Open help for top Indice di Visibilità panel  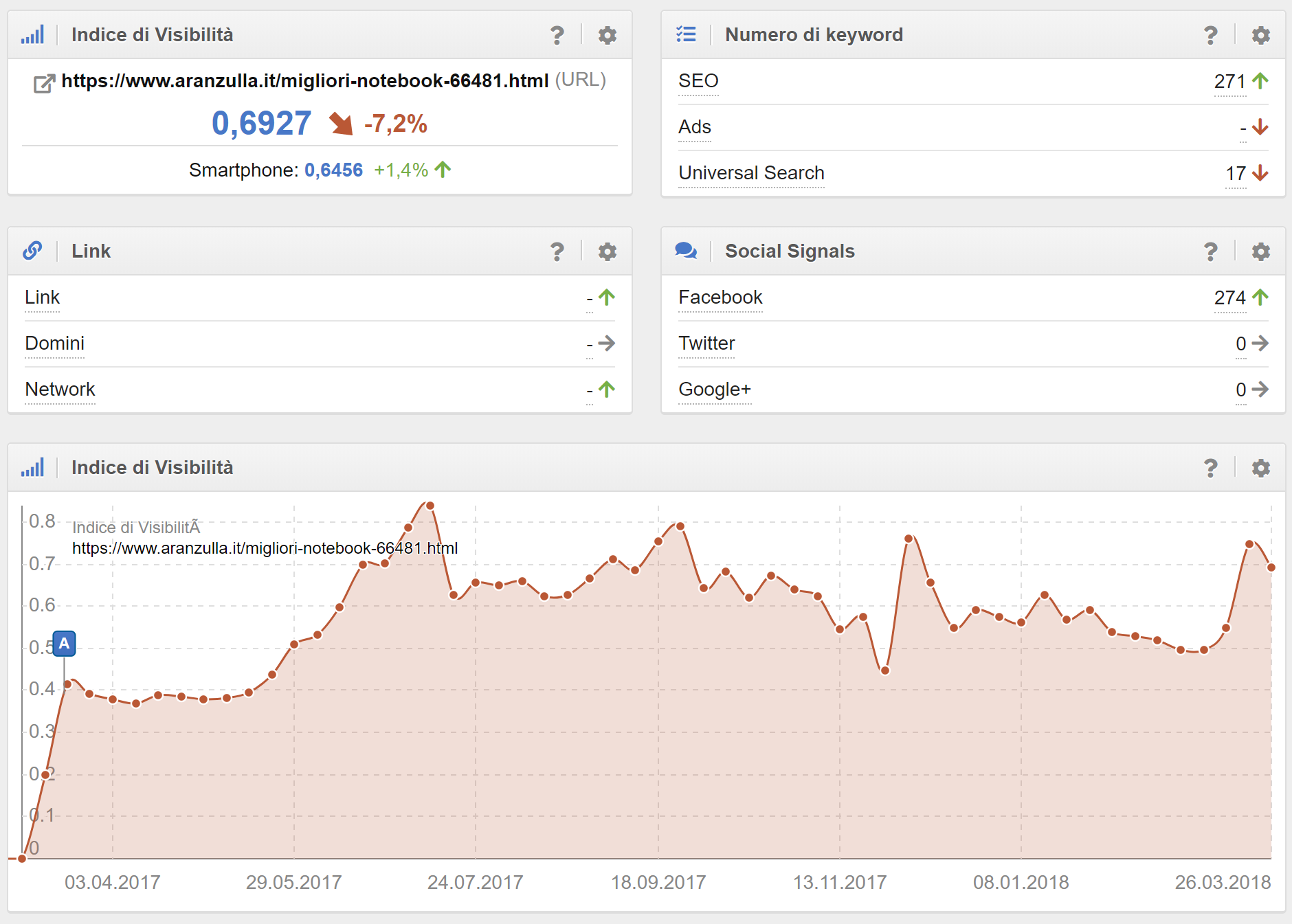click(557, 35)
